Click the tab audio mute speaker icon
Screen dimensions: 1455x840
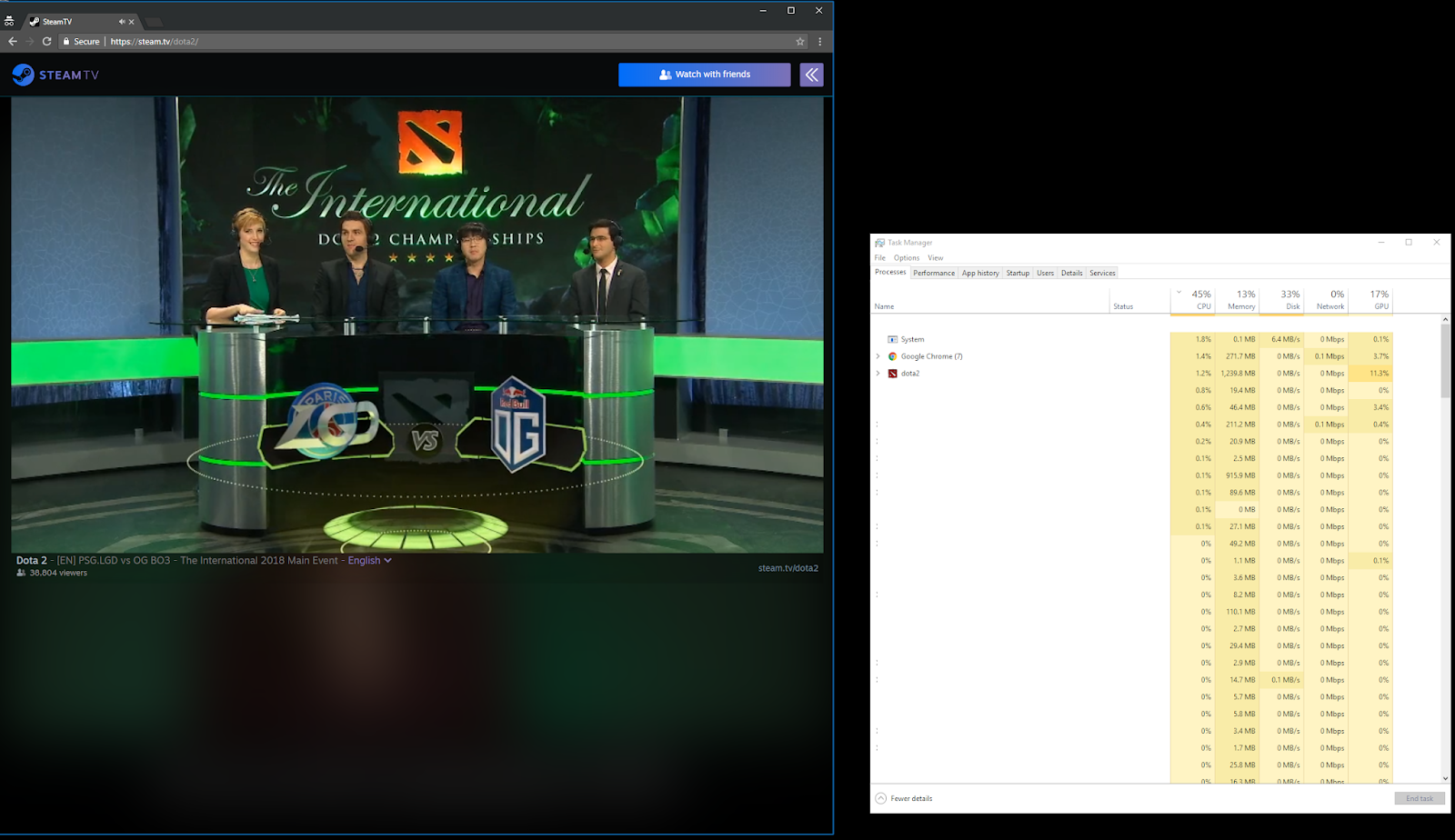point(121,21)
